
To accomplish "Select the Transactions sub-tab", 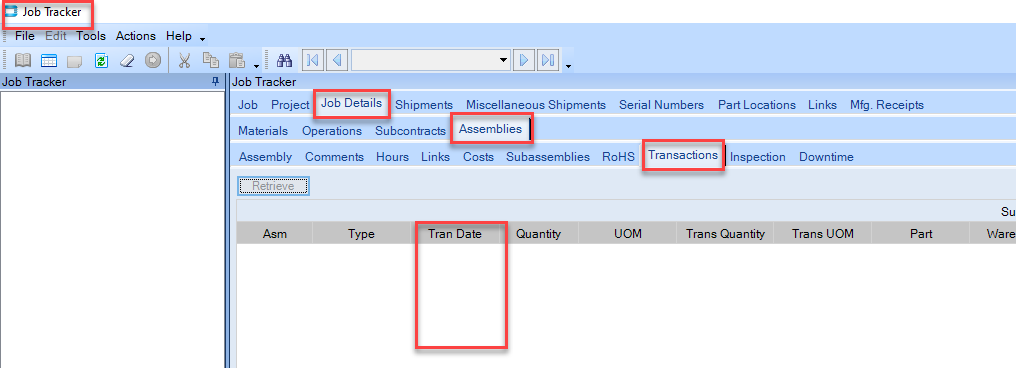I will click(x=683, y=155).
